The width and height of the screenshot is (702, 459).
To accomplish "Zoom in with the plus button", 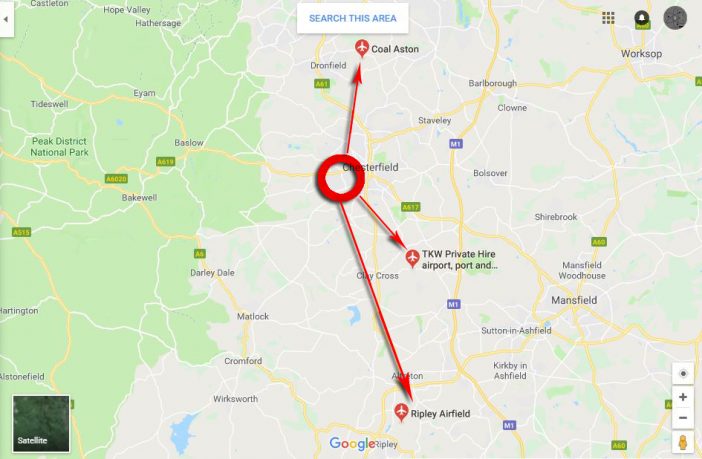I will 683,397.
